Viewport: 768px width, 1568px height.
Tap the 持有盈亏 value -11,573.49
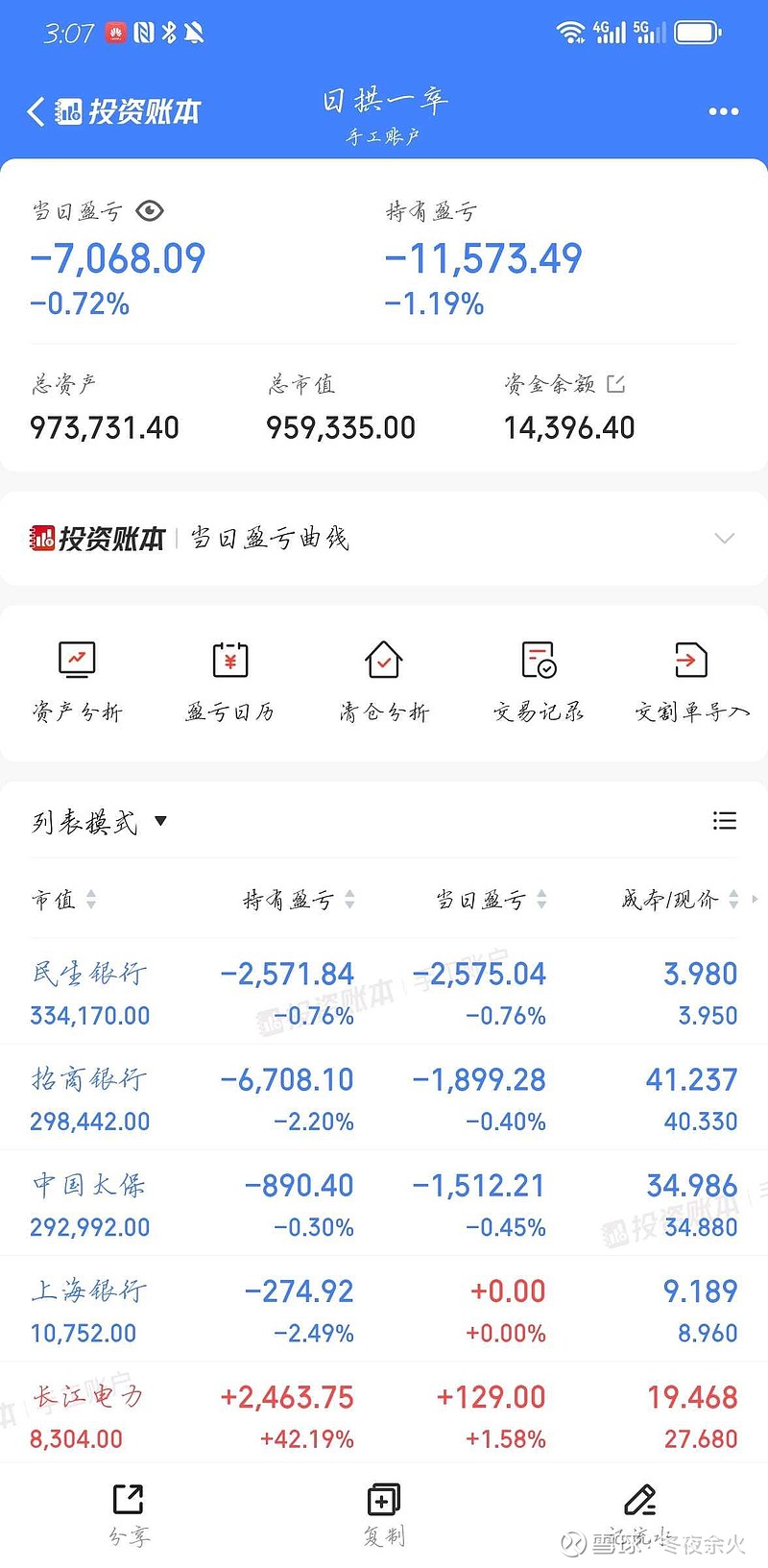(x=484, y=258)
